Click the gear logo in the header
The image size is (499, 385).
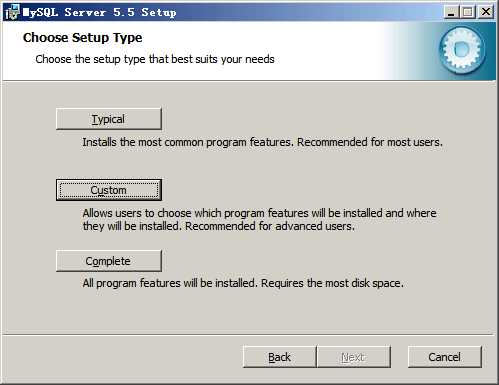[462, 50]
